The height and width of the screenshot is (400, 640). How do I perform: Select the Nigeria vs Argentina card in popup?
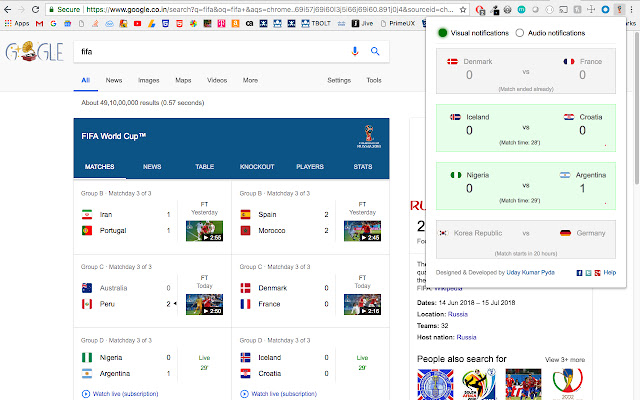(526, 186)
